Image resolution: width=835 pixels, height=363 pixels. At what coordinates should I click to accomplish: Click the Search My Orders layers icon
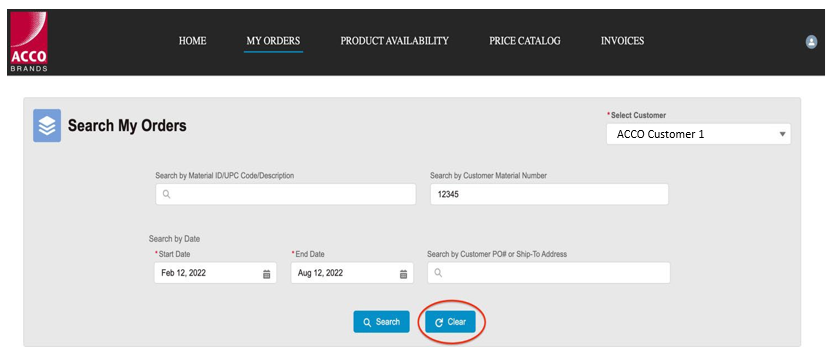[47, 126]
